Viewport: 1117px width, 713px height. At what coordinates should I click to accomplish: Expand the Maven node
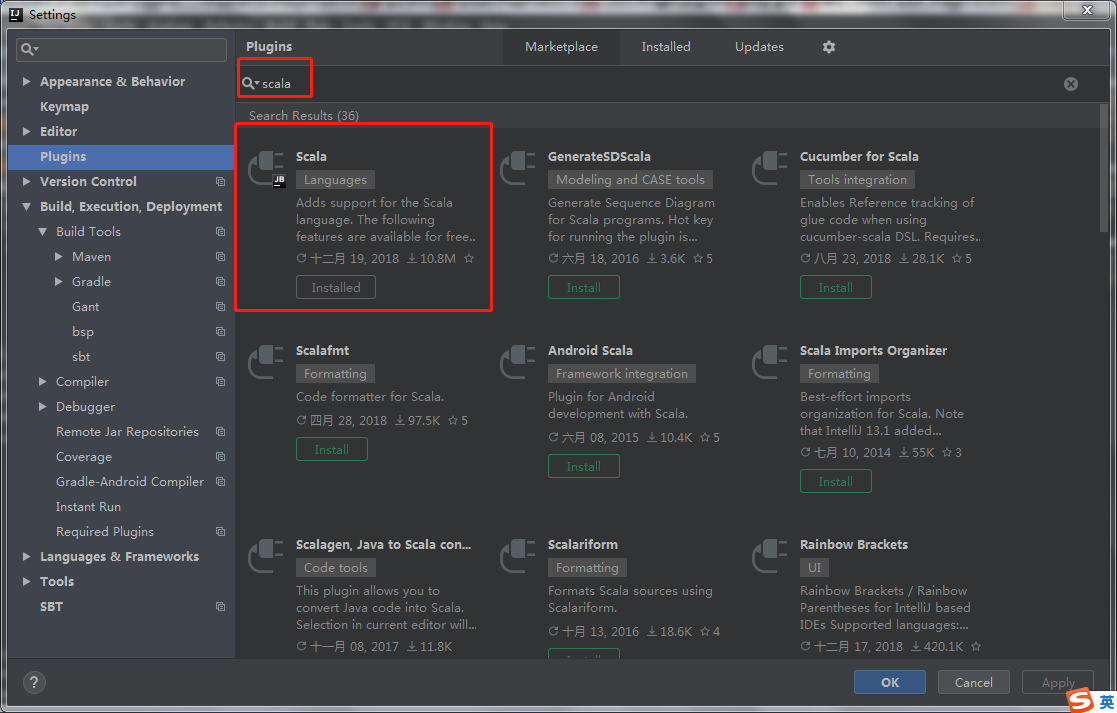point(58,256)
